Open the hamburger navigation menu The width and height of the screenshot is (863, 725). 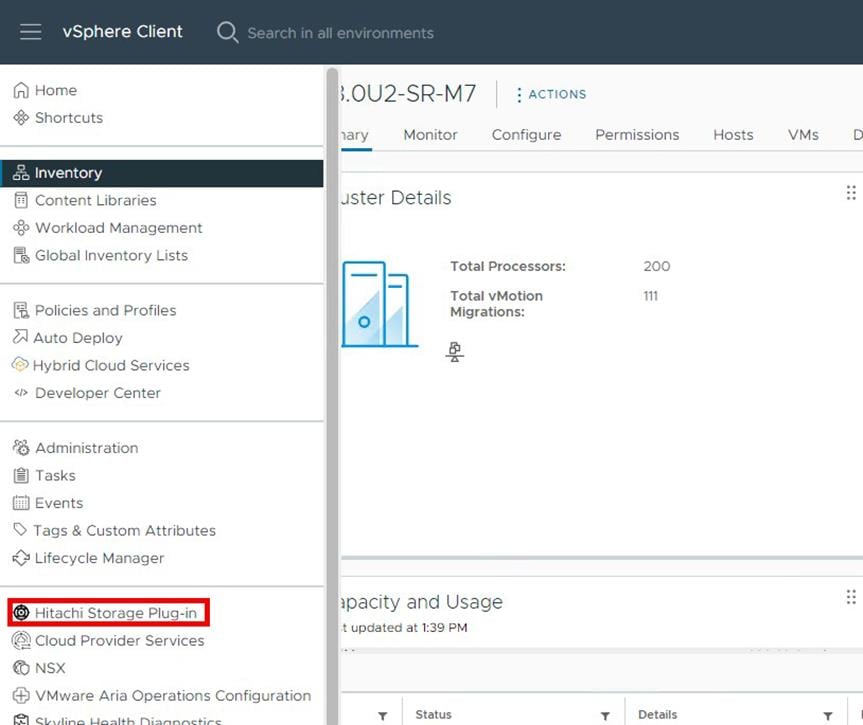[30, 32]
